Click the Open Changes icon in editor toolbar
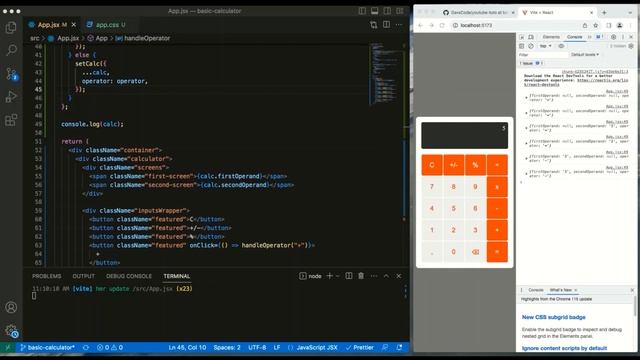This screenshot has width=640, height=360. pos(373,25)
